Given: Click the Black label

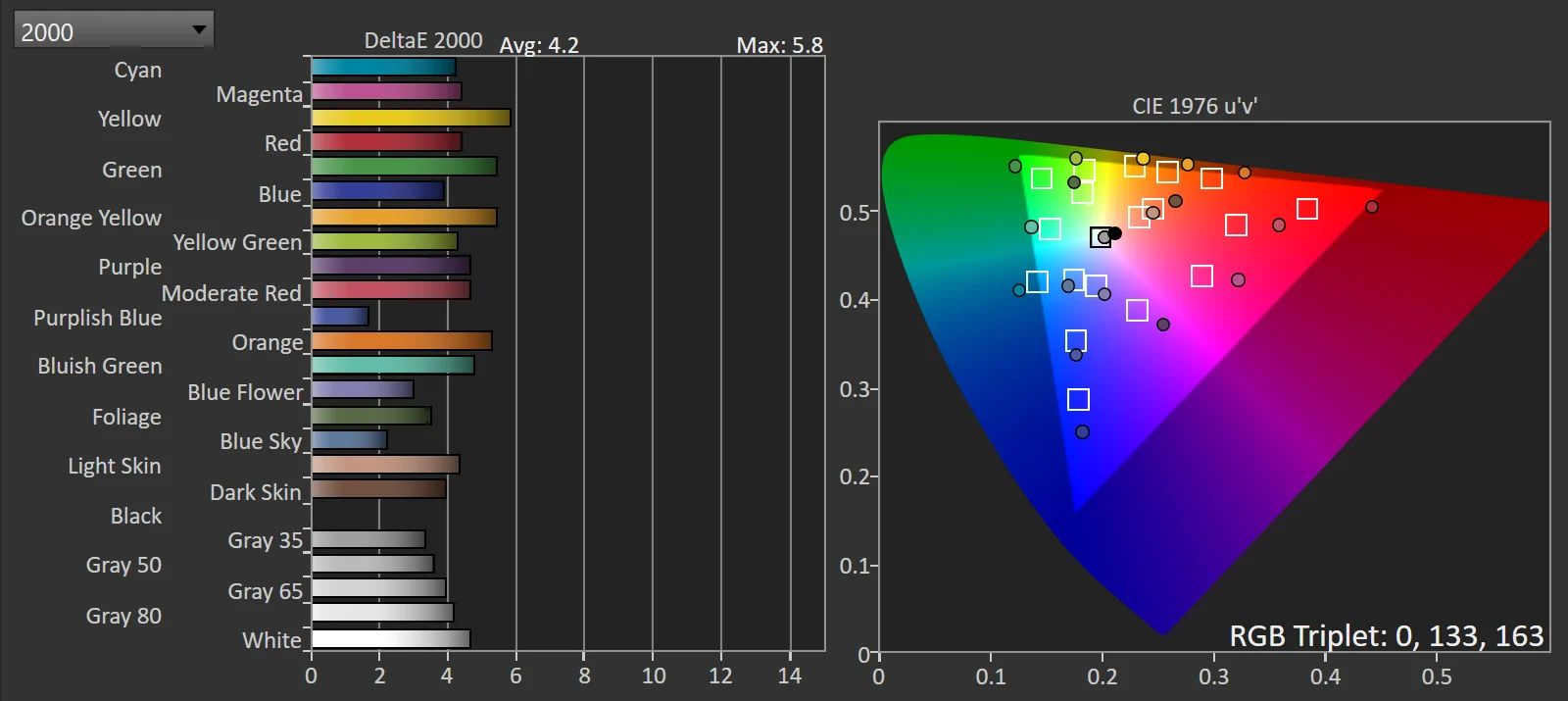Looking at the screenshot, I should pos(136,516).
